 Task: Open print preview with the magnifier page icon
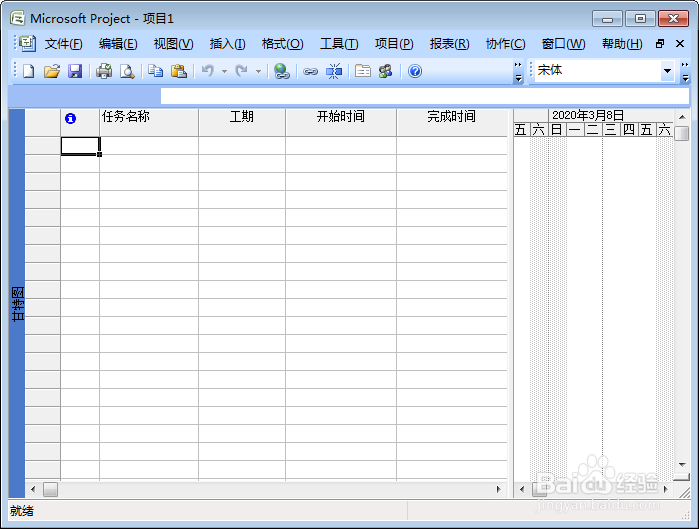127,71
